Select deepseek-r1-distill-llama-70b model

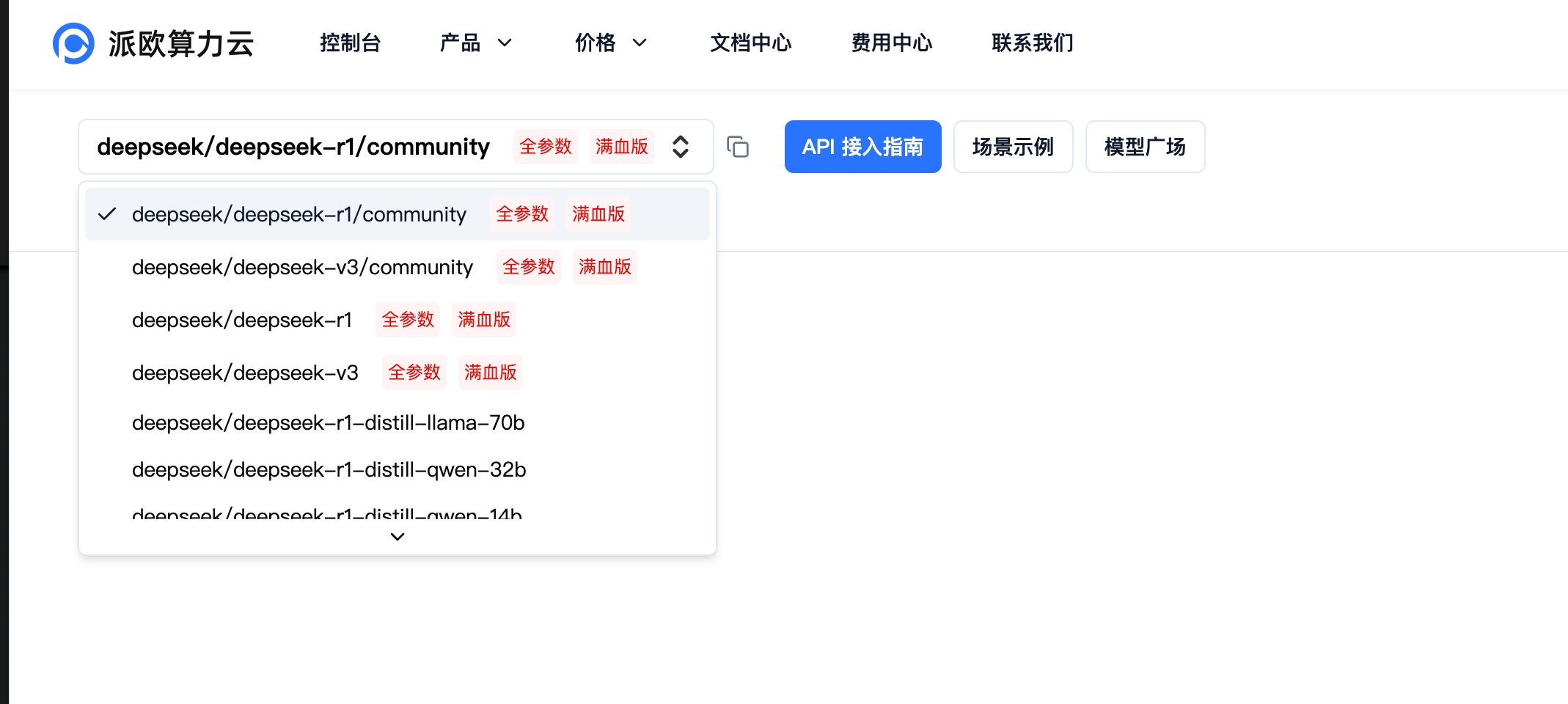click(398, 423)
